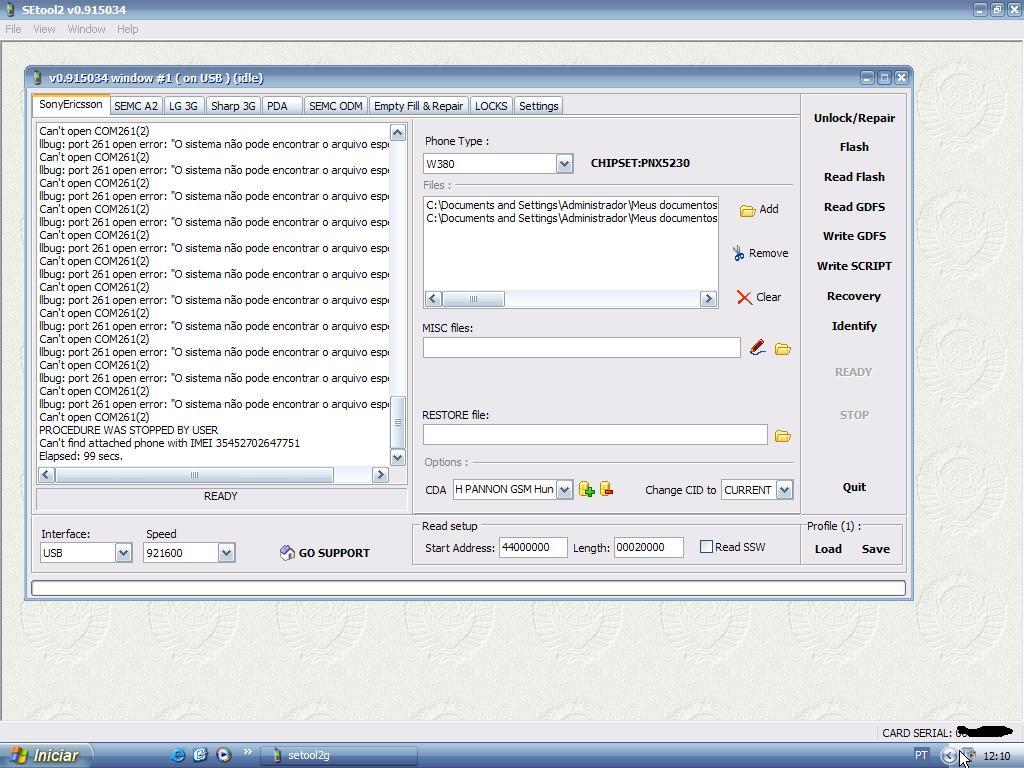This screenshot has width=1024, height=768.
Task: Click the remove CDA icon with red minus
Action: click(606, 488)
